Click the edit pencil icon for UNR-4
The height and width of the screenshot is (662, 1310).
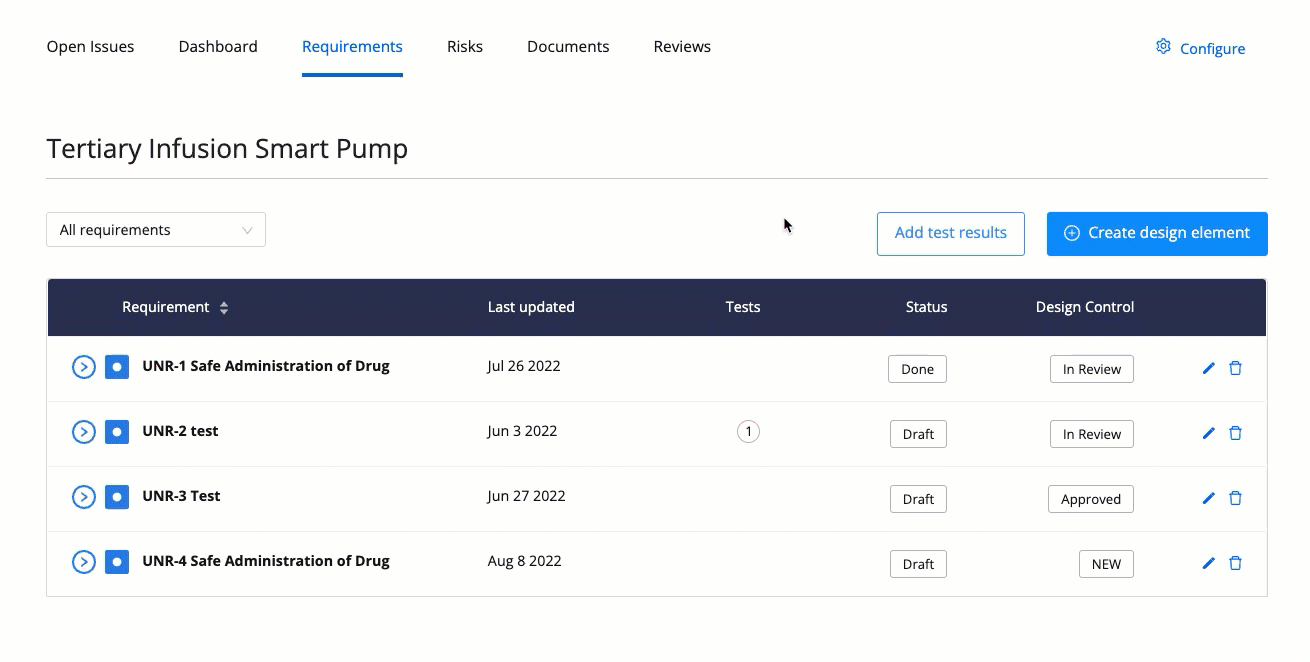[x=1208, y=563]
